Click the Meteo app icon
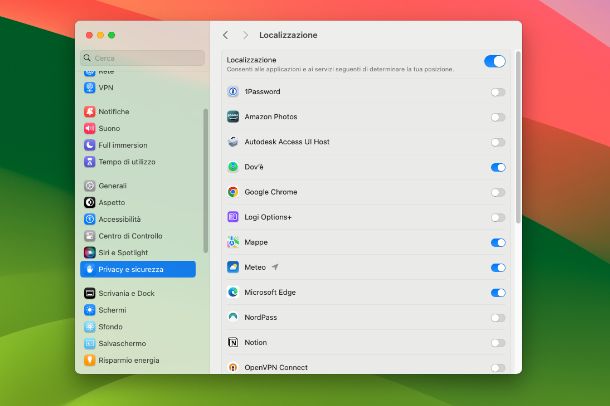Image resolution: width=610 pixels, height=406 pixels. click(x=233, y=267)
